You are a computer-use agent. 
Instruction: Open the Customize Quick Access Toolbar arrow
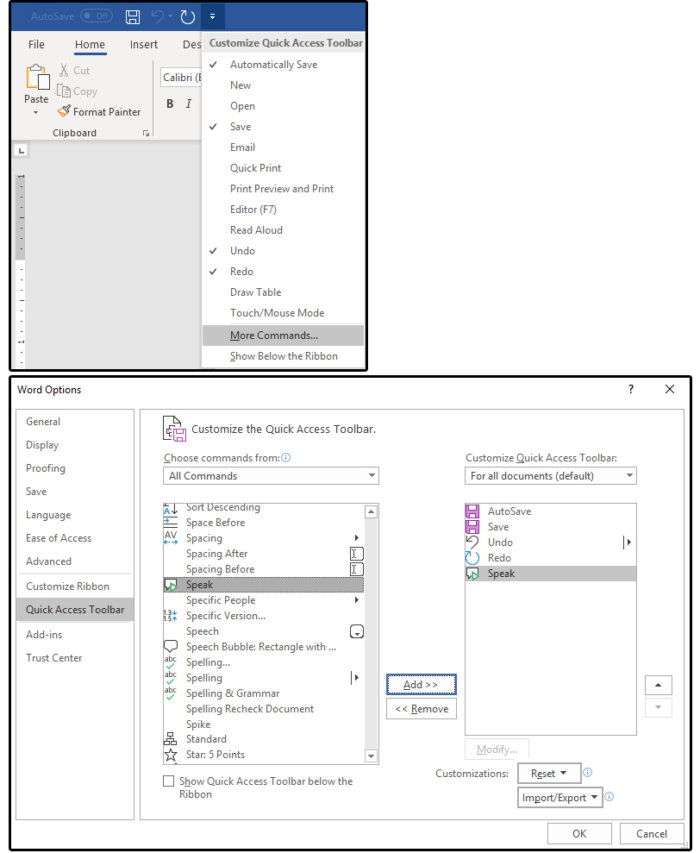tap(213, 17)
